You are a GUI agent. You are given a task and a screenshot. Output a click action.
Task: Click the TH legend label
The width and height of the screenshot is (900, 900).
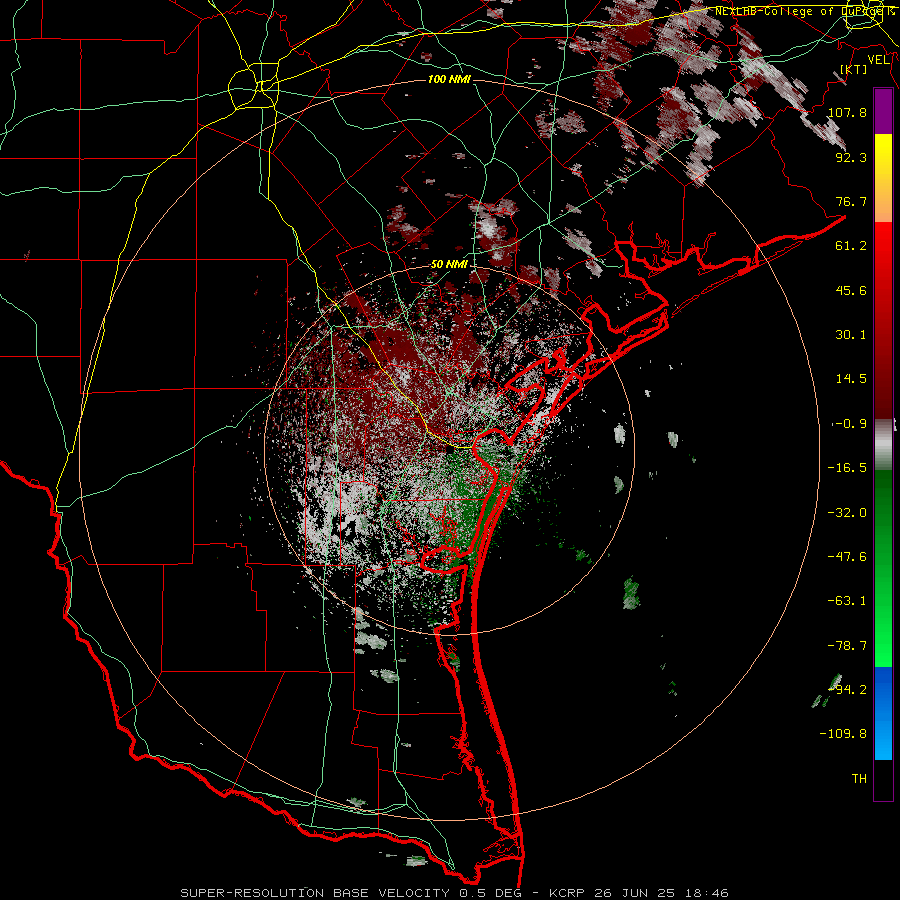coord(859,779)
